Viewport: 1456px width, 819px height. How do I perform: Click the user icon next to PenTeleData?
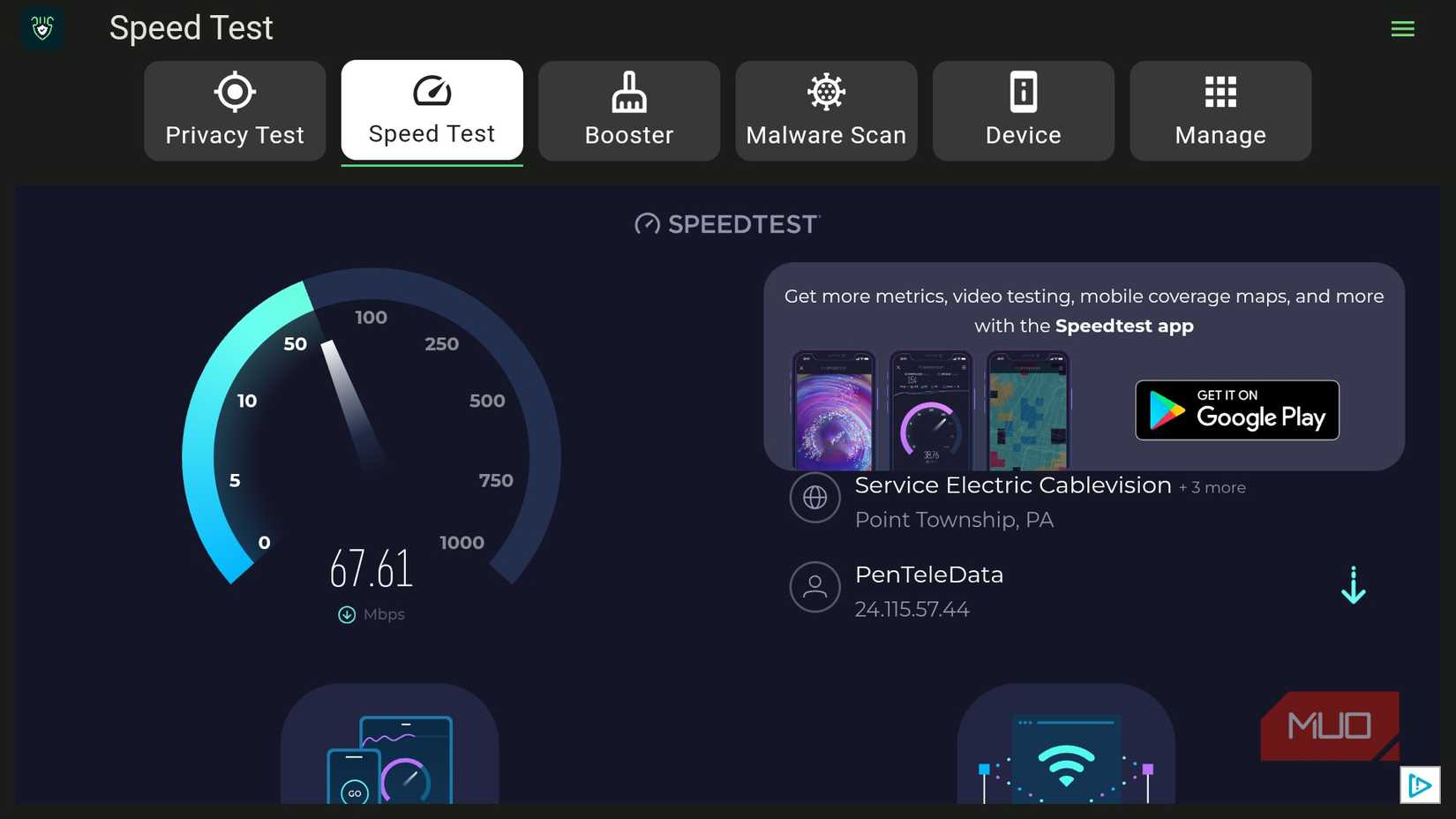tap(814, 587)
